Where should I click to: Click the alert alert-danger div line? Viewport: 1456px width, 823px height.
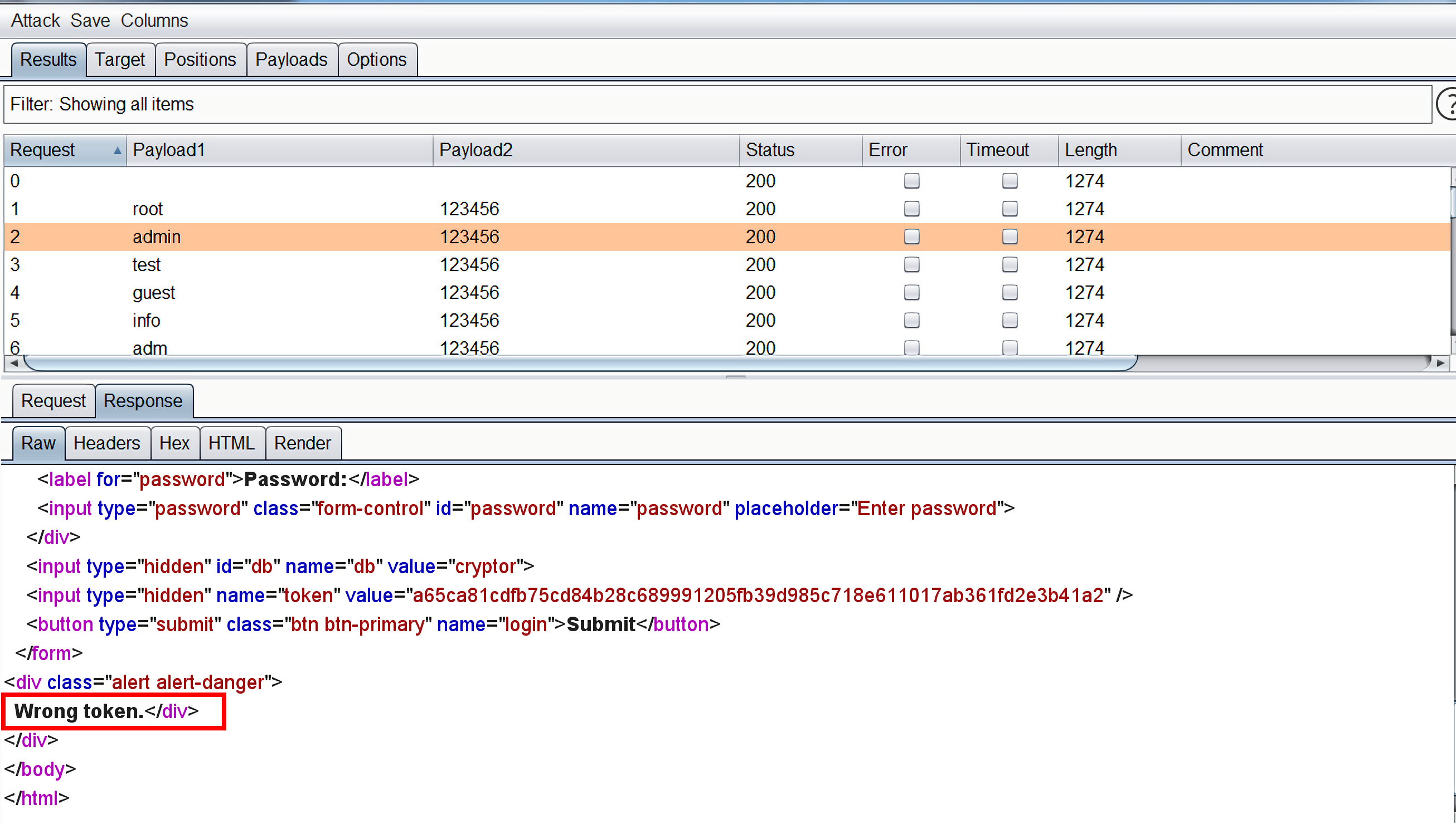[144, 682]
